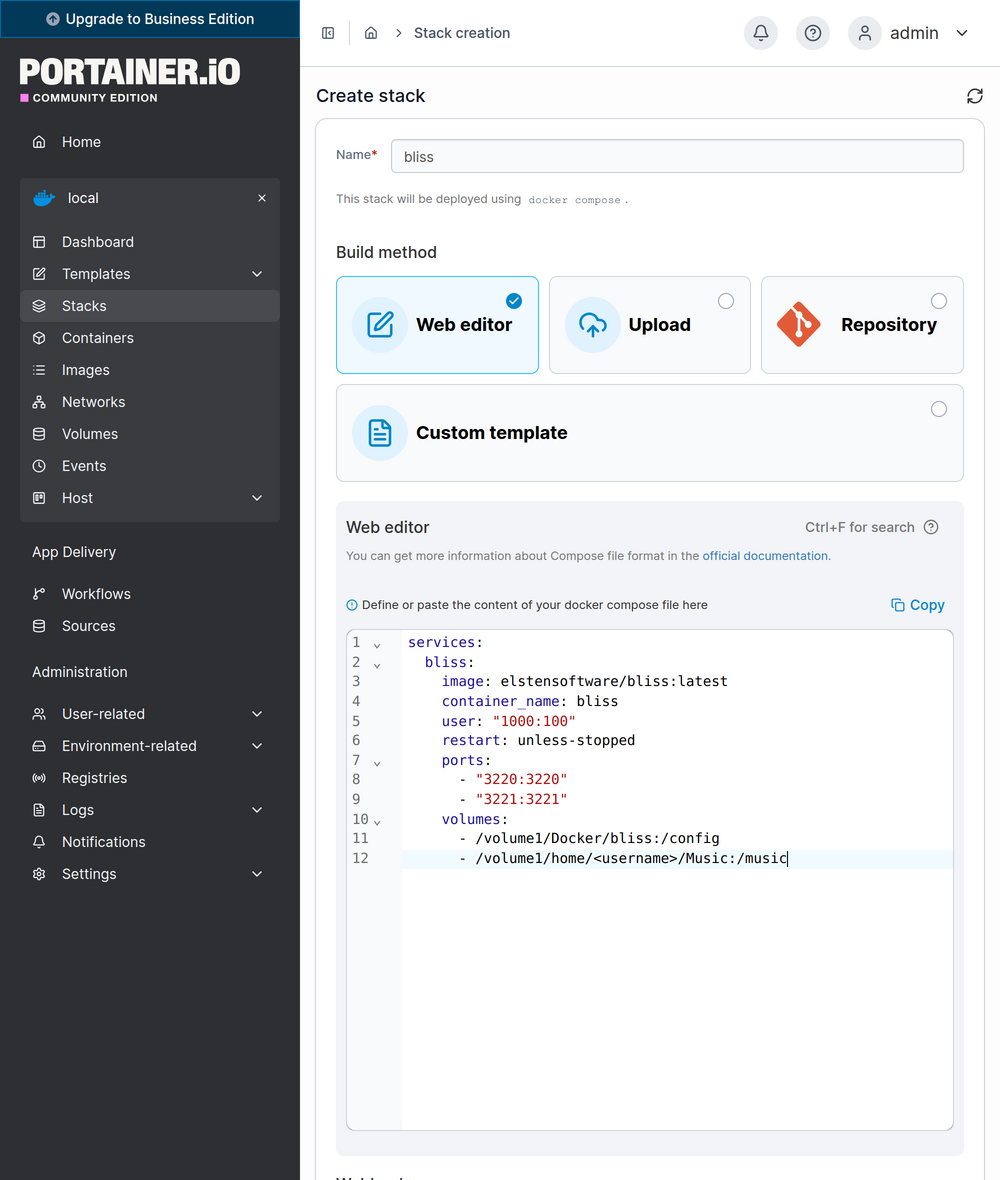Open the help question mark icon in the header
Image resolution: width=1000 pixels, height=1180 pixels.
[x=813, y=33]
